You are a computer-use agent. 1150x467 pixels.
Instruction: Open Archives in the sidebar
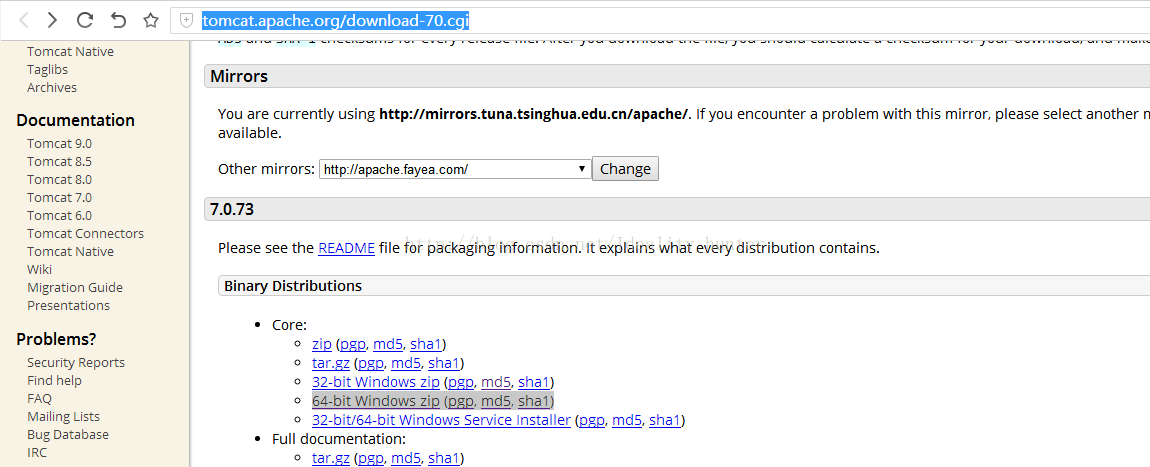(x=52, y=87)
